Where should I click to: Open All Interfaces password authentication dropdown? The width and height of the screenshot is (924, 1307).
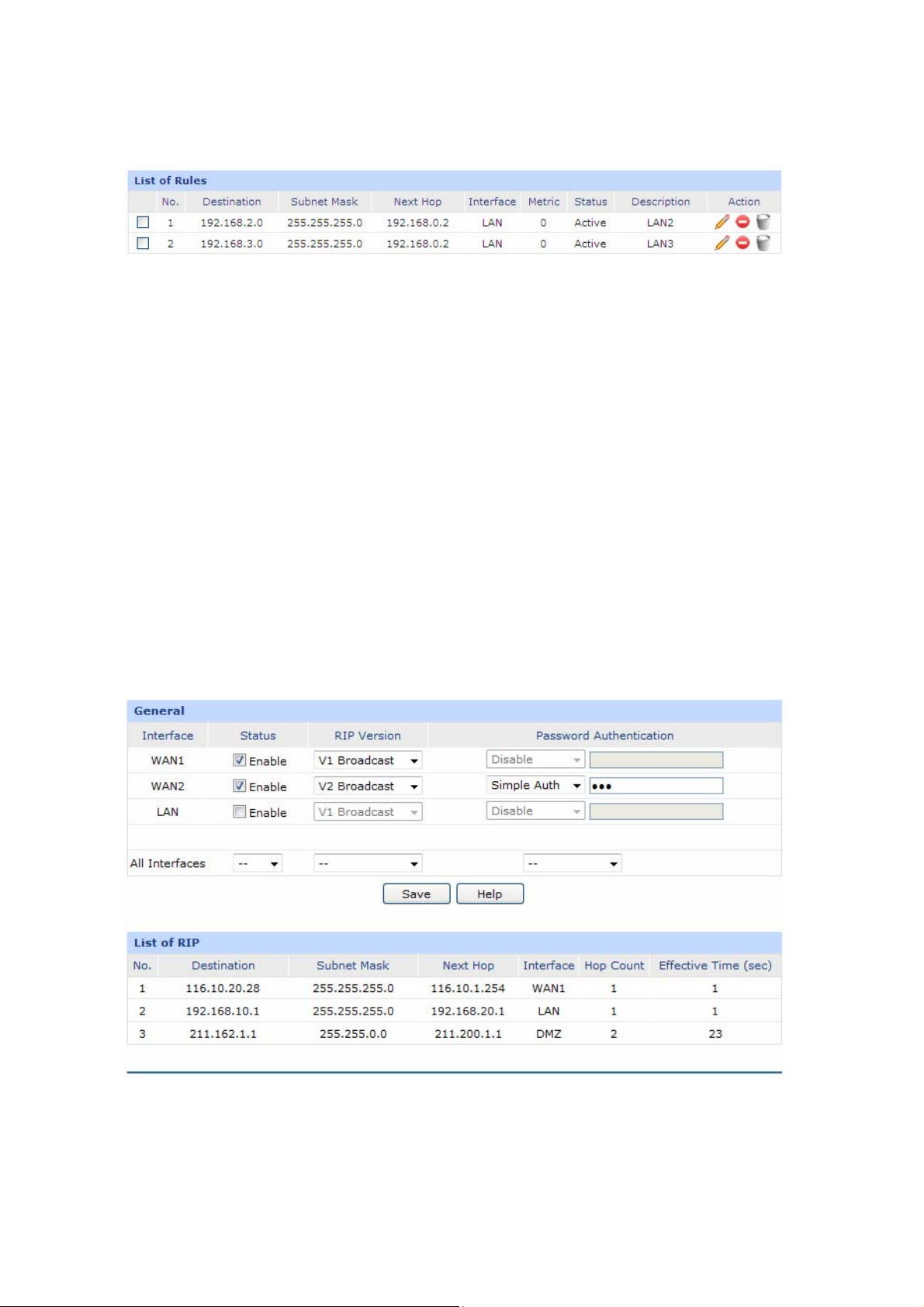(x=573, y=863)
